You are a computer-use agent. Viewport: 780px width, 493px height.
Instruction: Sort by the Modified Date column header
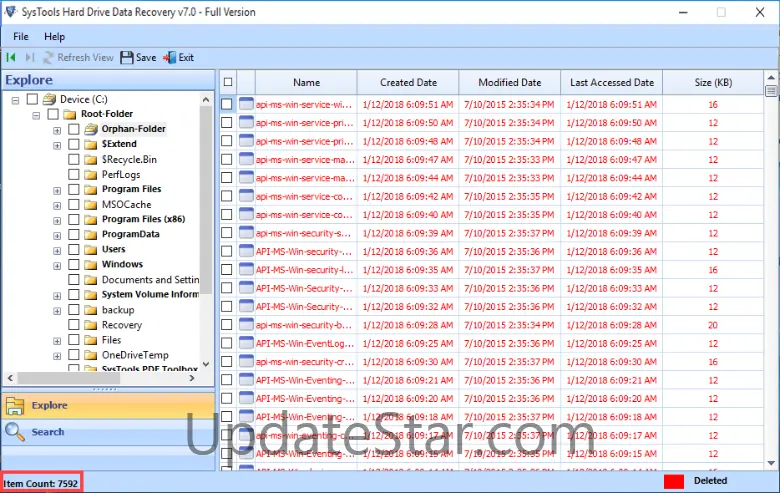click(510, 82)
